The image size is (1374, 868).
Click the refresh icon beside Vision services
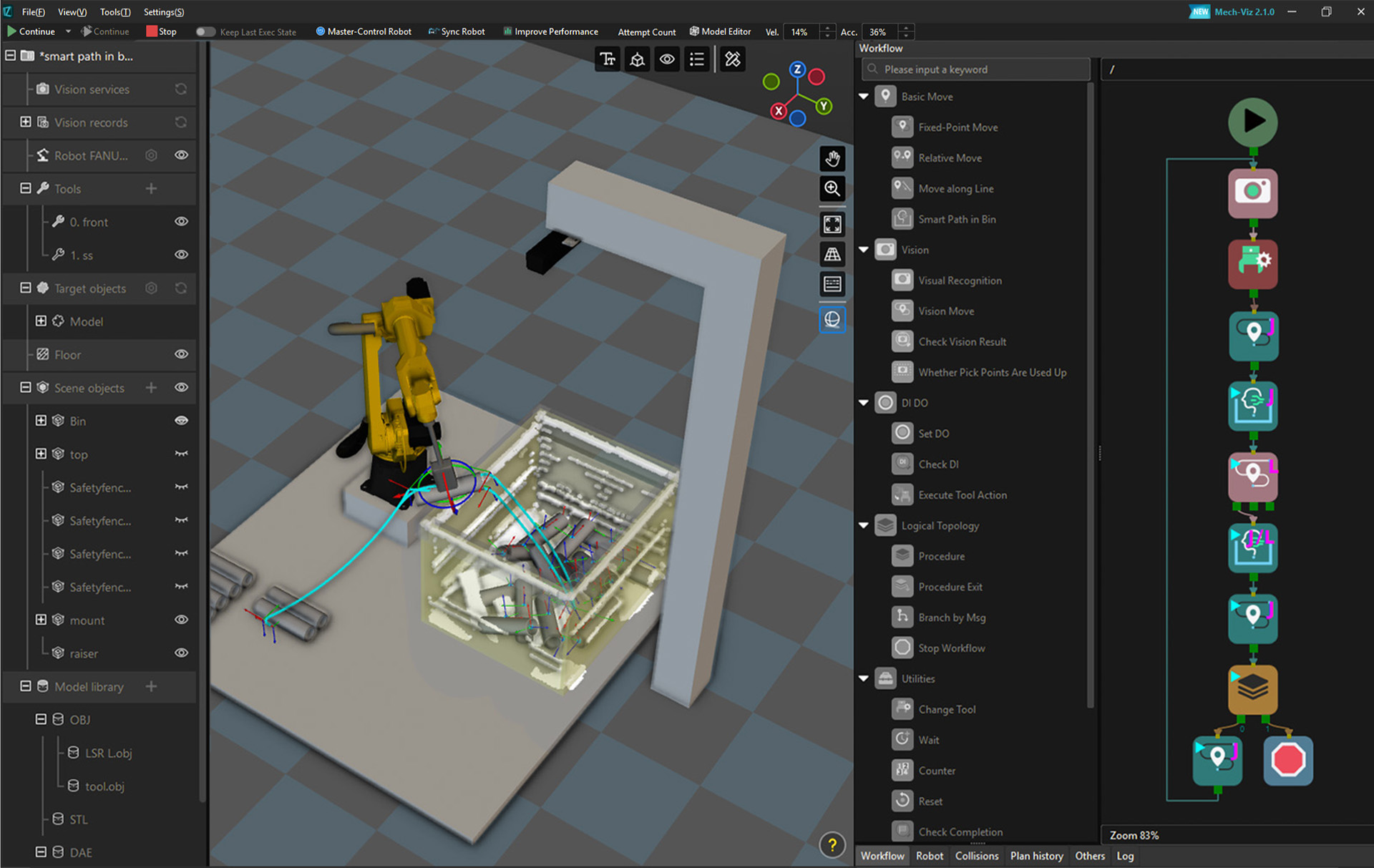coord(181,89)
